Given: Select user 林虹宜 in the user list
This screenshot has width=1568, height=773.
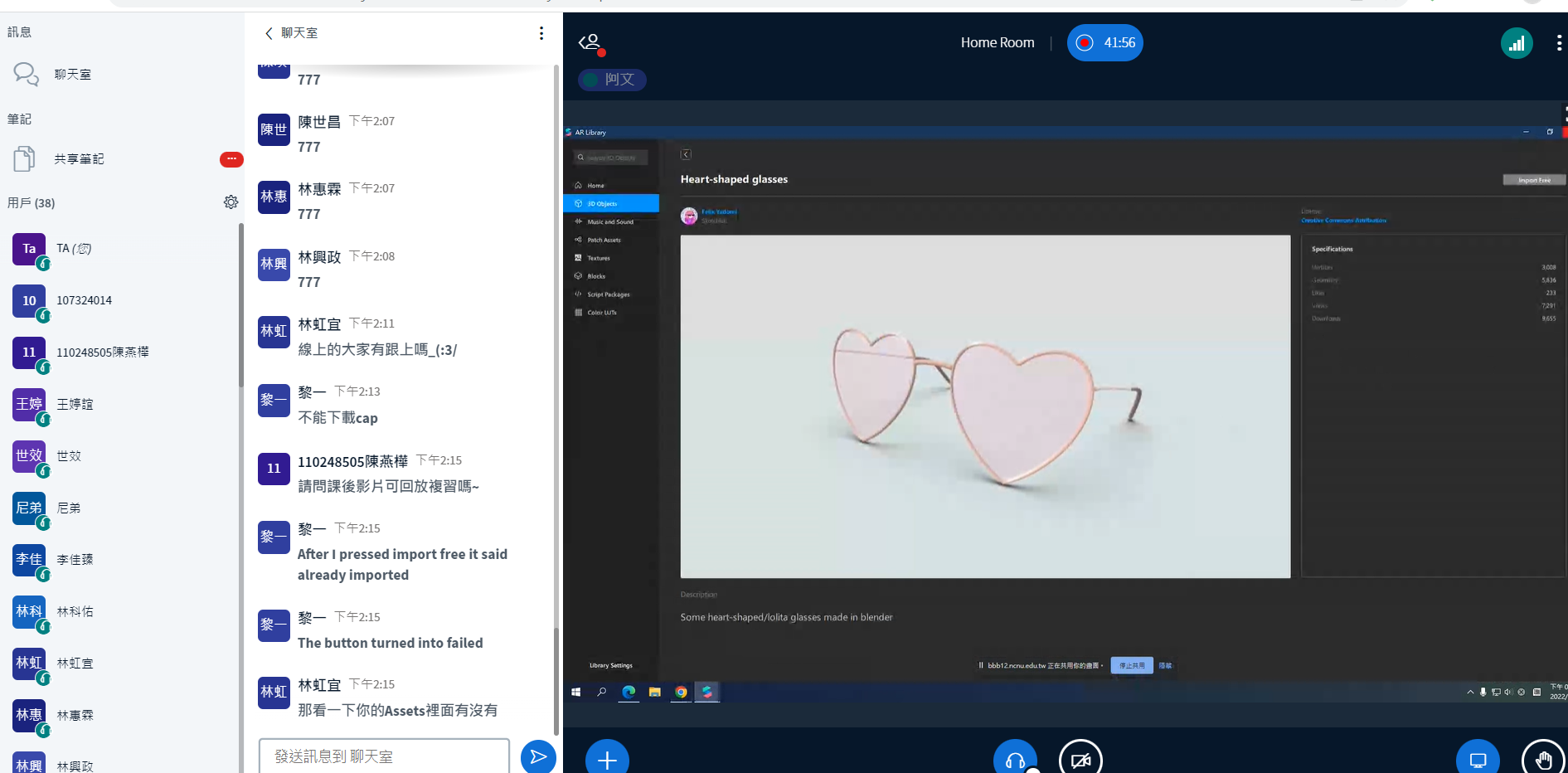Looking at the screenshot, I should [x=75, y=664].
